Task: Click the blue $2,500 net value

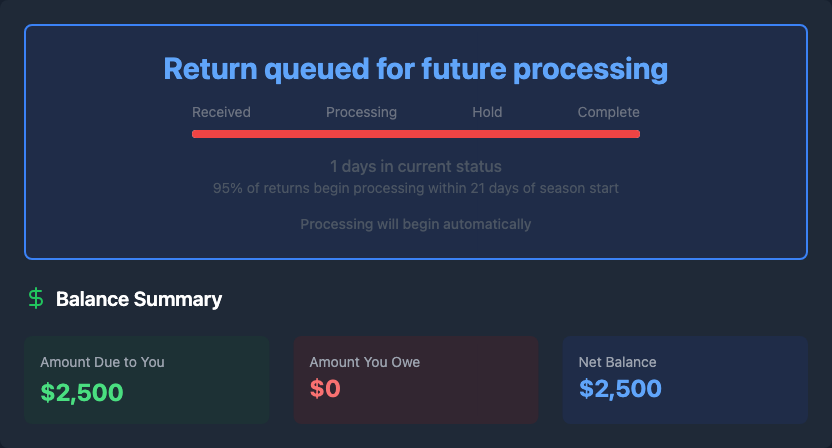Action: (620, 390)
